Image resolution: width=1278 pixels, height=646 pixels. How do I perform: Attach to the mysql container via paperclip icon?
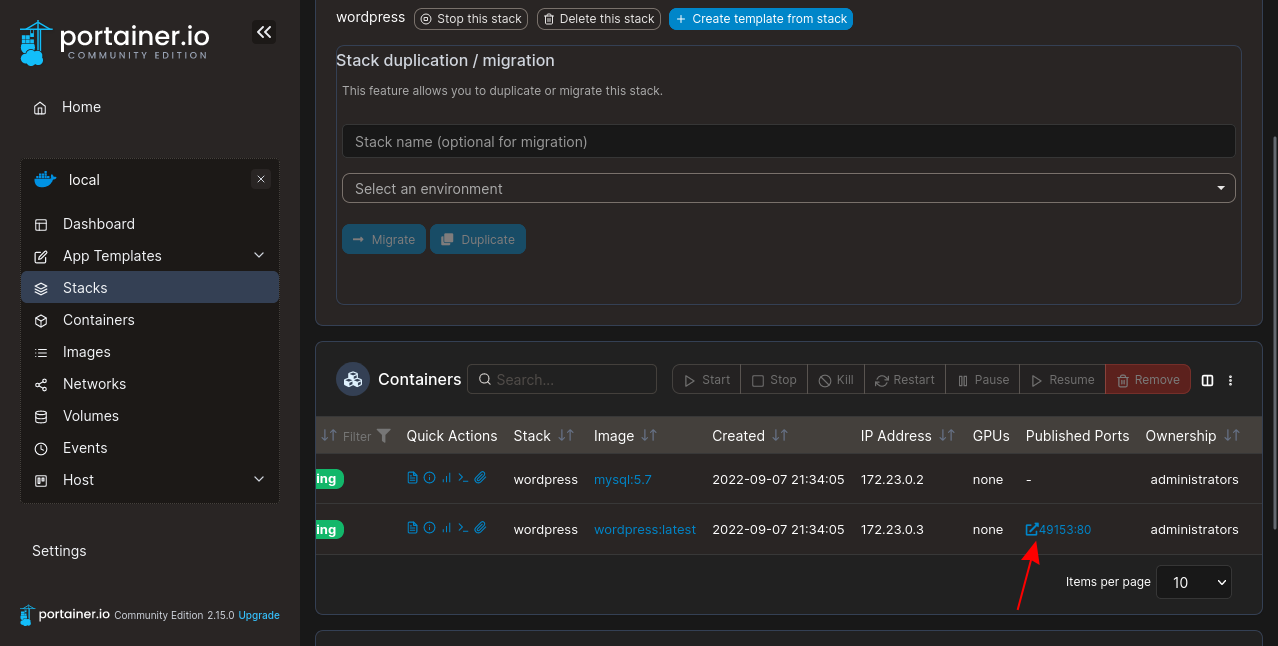(480, 478)
